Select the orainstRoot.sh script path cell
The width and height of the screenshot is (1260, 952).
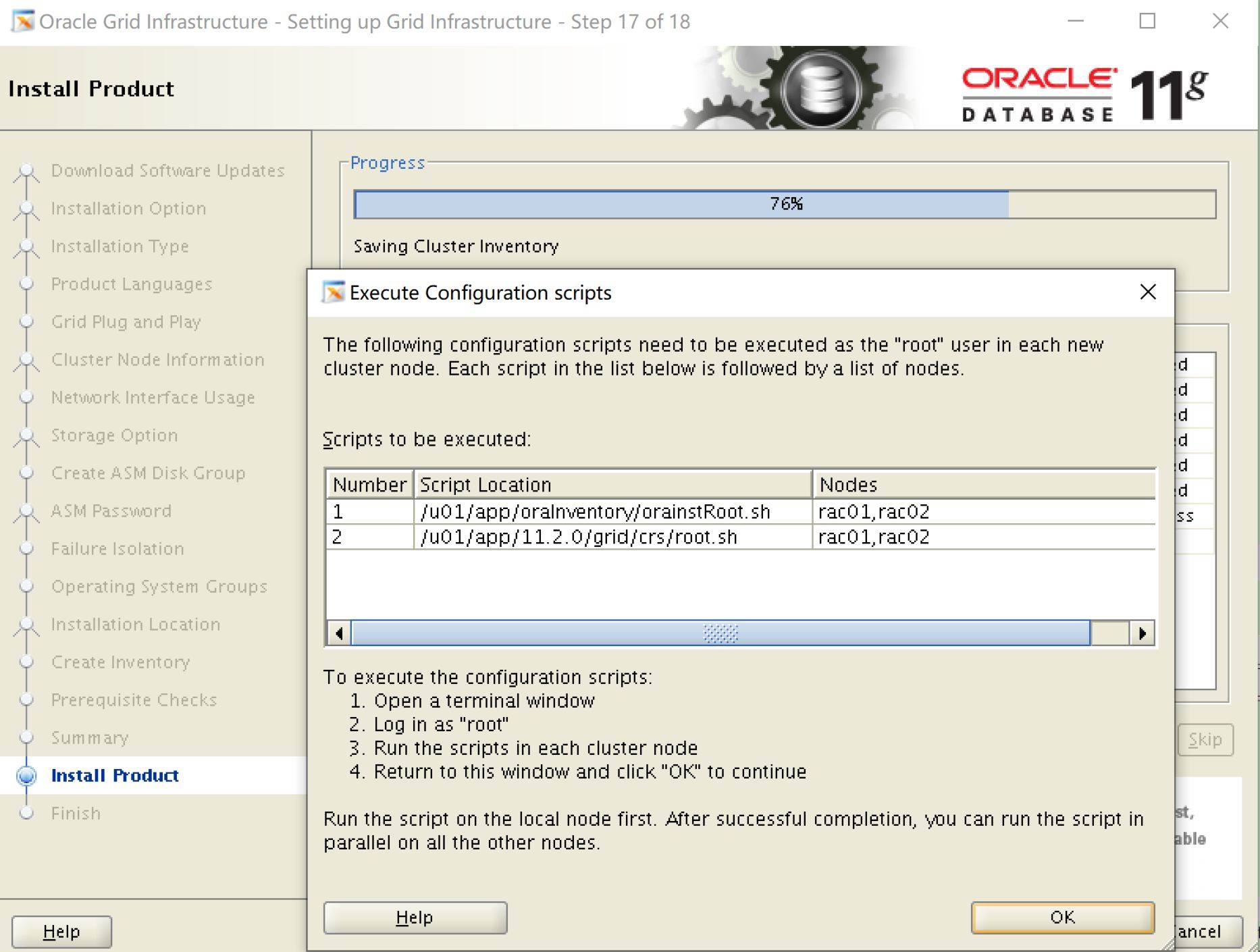coord(612,512)
